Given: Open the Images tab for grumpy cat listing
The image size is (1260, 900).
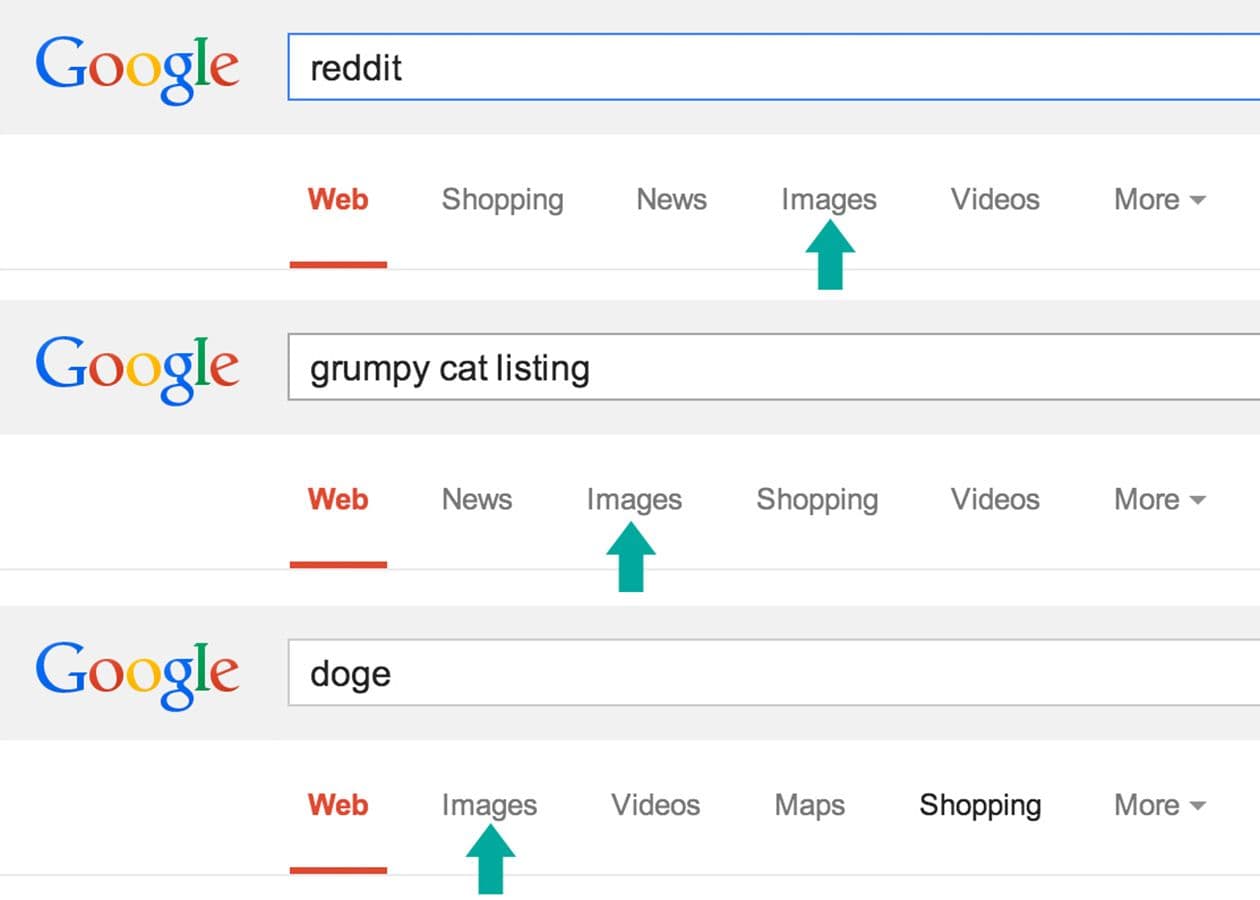Looking at the screenshot, I should pos(634,501).
